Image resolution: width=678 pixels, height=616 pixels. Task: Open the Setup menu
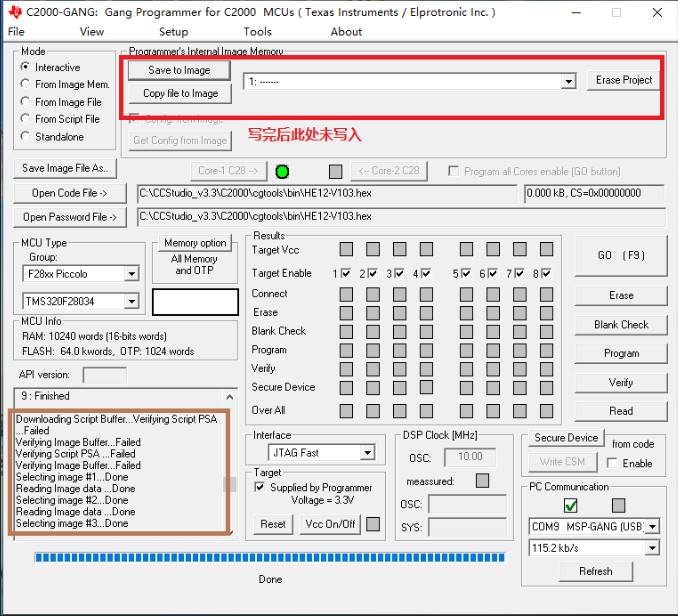click(x=173, y=32)
